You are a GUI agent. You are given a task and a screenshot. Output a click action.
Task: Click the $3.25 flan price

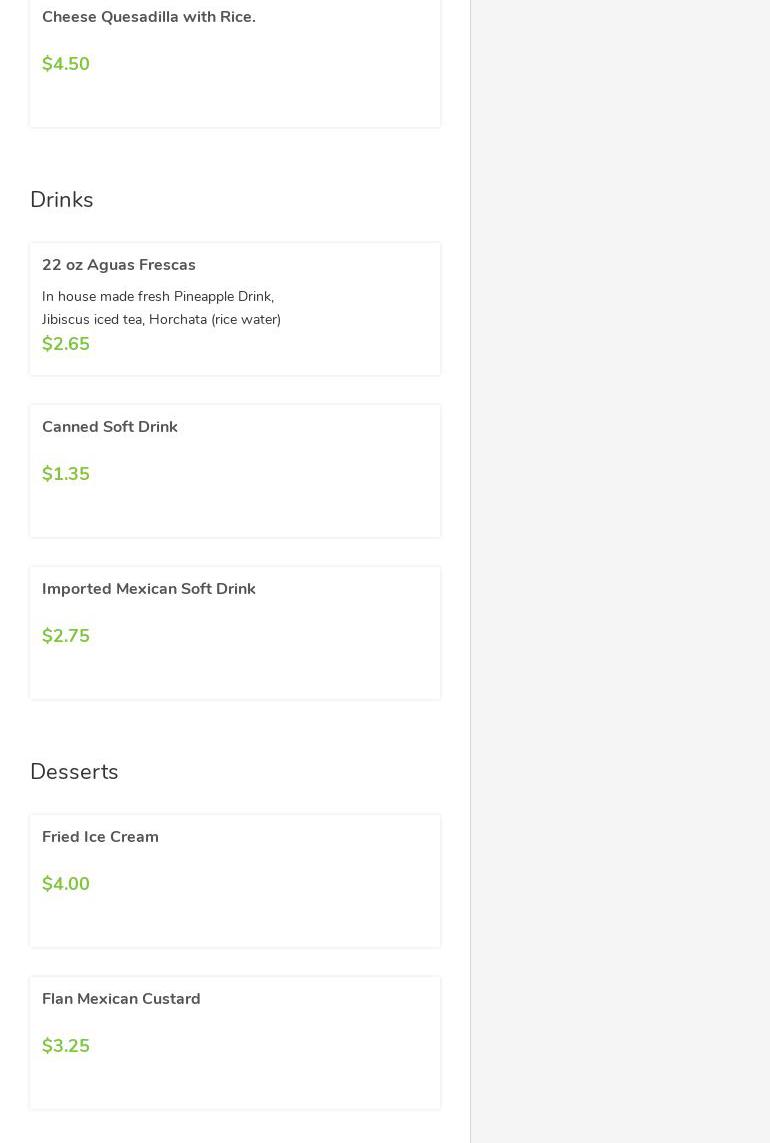pos(66,1046)
